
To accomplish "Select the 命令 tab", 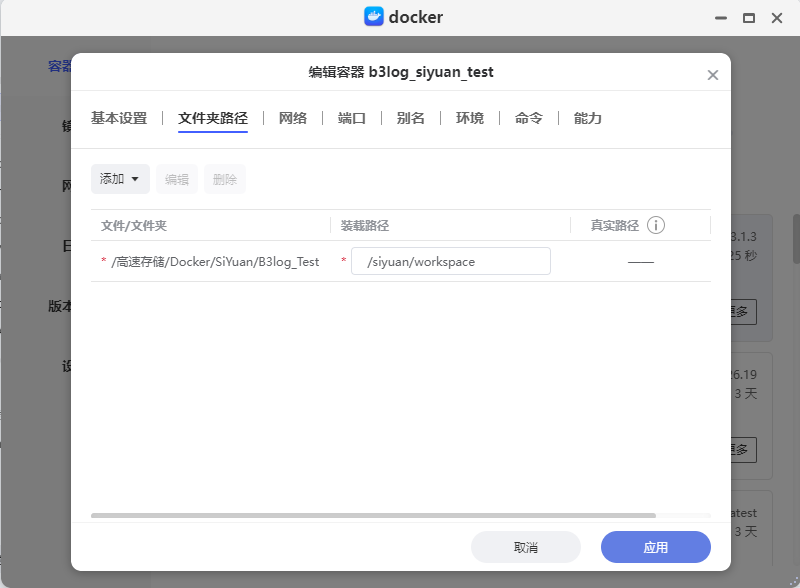I will (x=529, y=118).
